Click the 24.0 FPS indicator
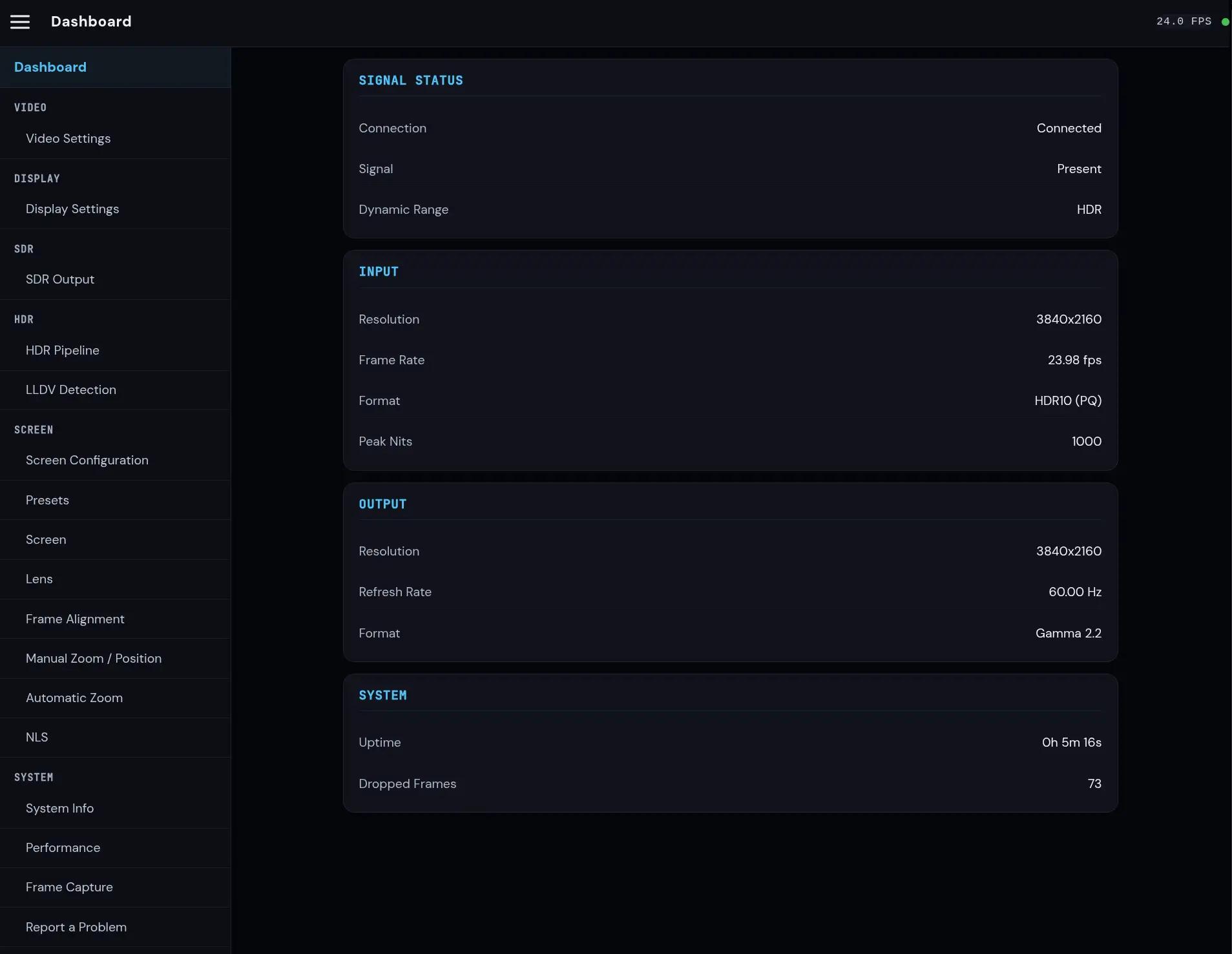Image resolution: width=1232 pixels, height=954 pixels. click(1184, 21)
